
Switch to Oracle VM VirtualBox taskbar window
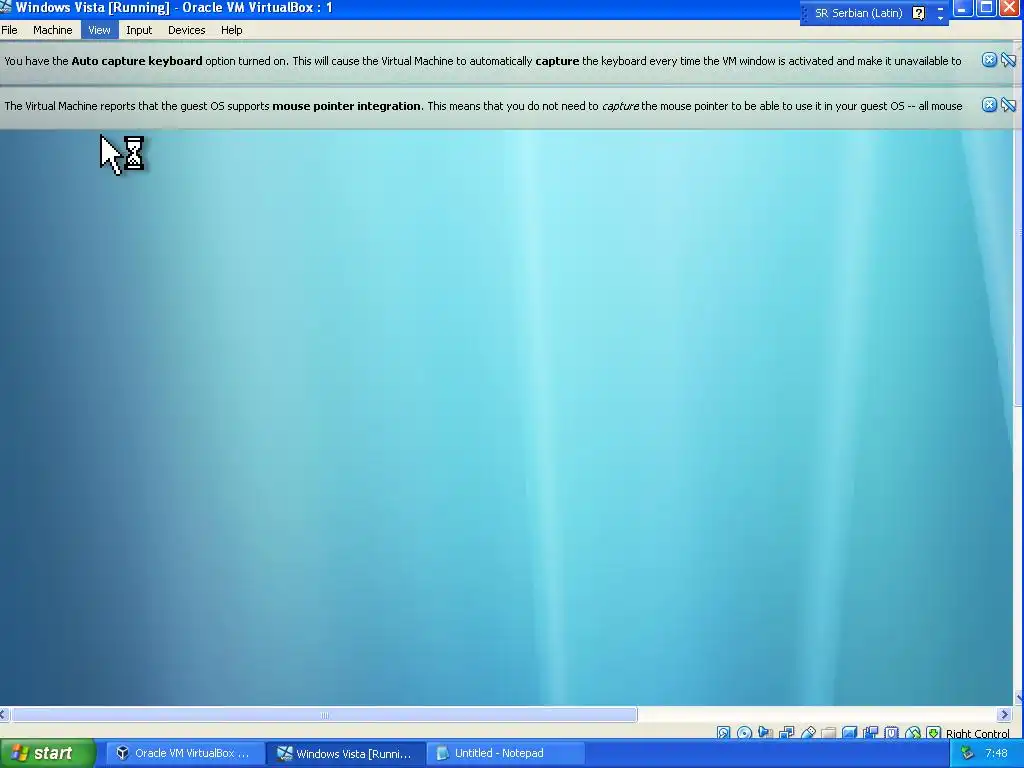pos(185,753)
